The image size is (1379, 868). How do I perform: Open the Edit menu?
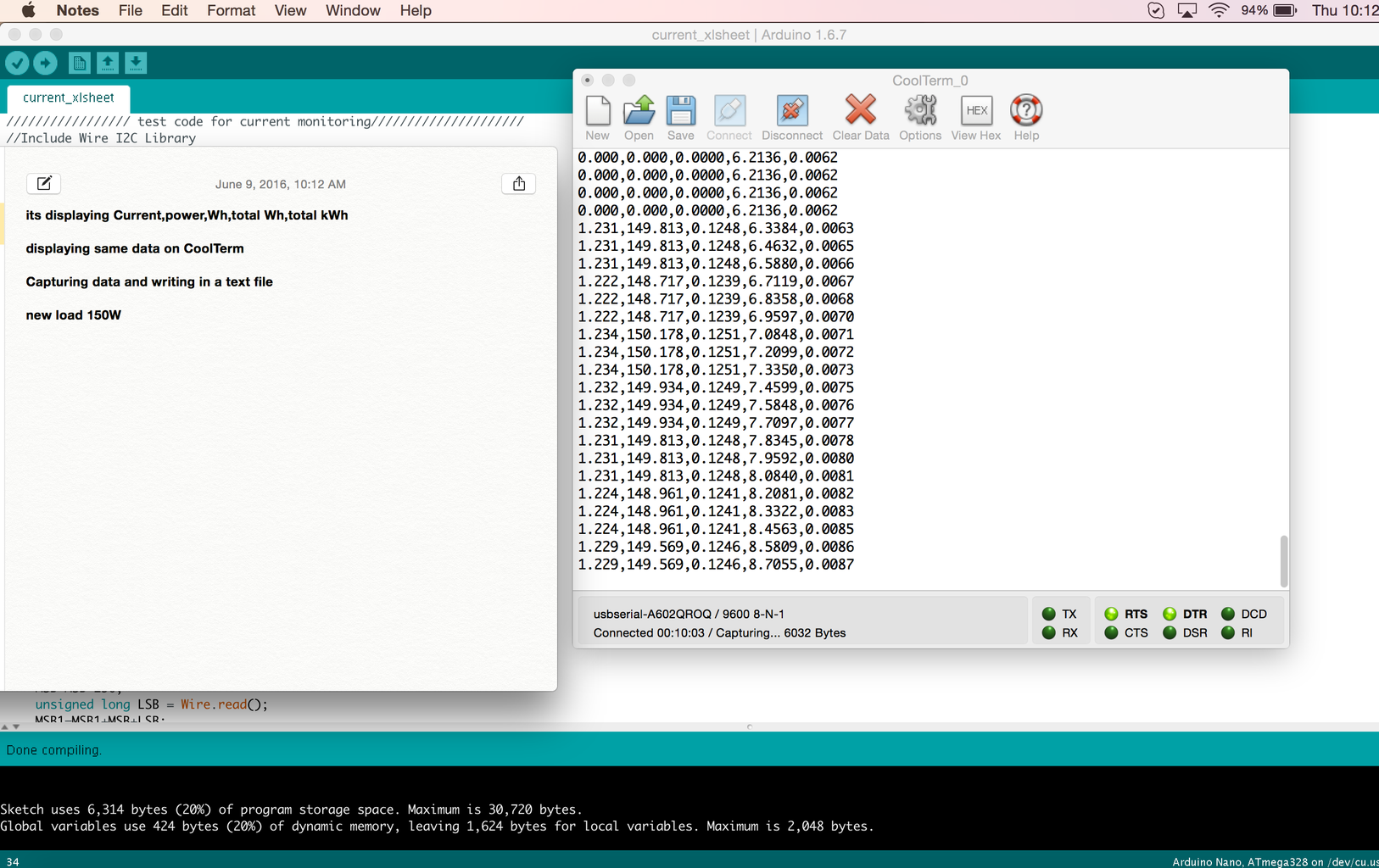point(175,10)
